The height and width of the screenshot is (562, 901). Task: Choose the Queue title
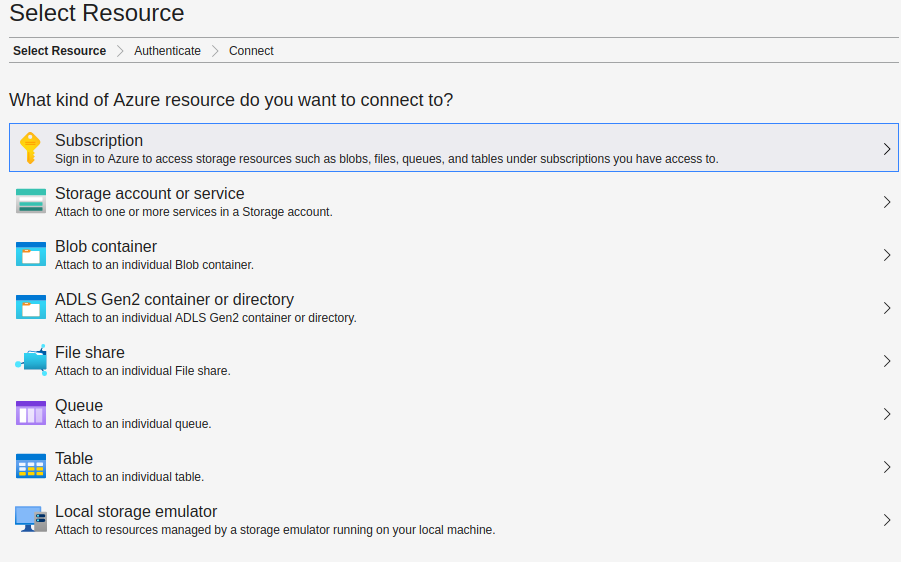click(x=79, y=405)
